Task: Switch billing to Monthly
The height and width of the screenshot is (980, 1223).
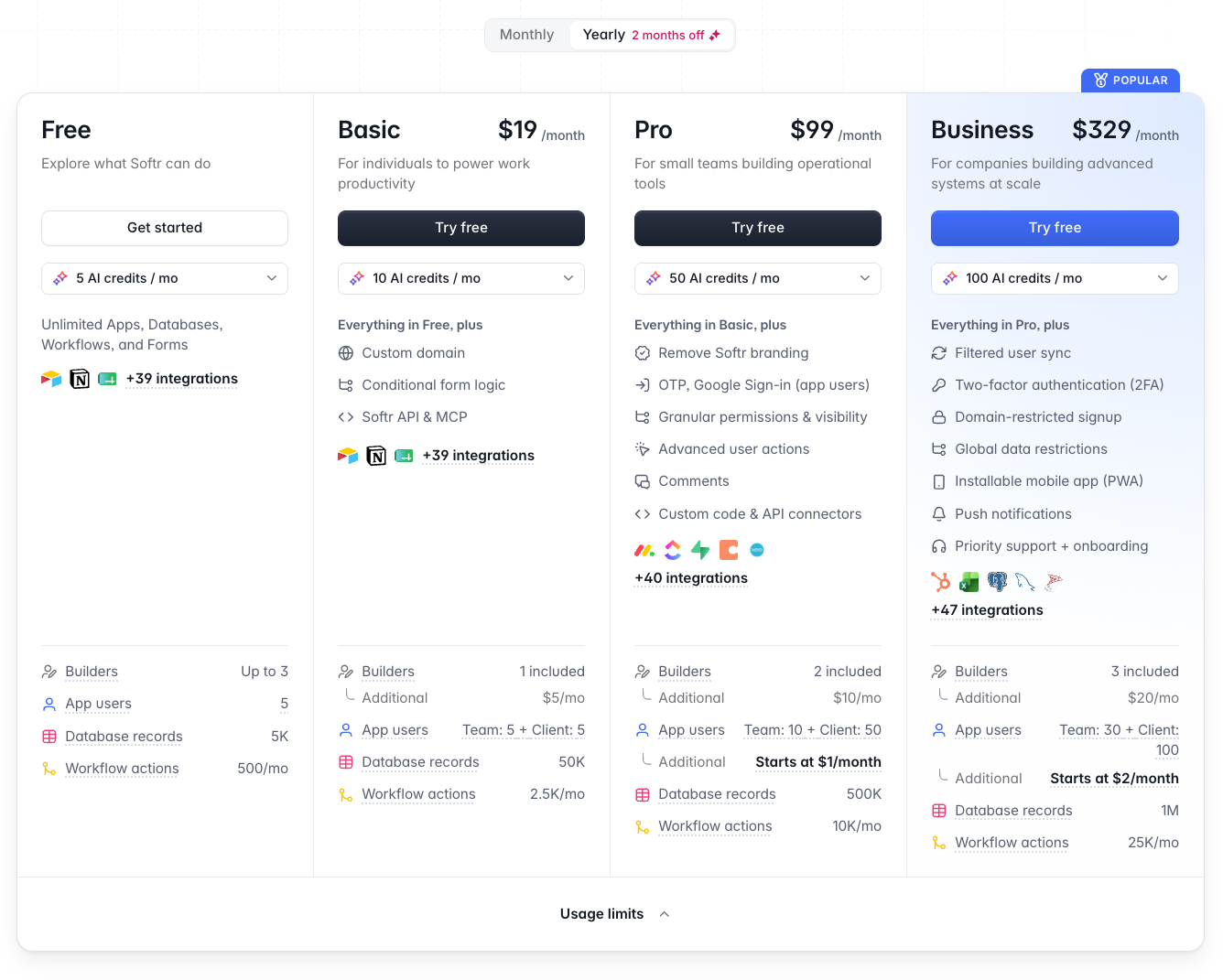Action: 527,35
